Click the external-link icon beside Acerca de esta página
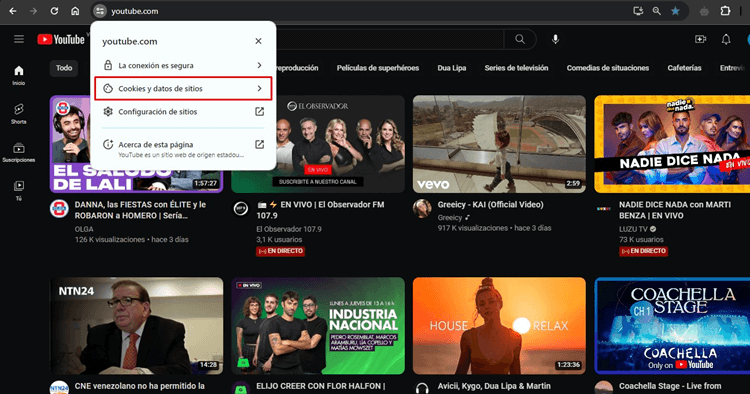Viewport: 750px width, 394px height. pyautogui.click(x=259, y=144)
